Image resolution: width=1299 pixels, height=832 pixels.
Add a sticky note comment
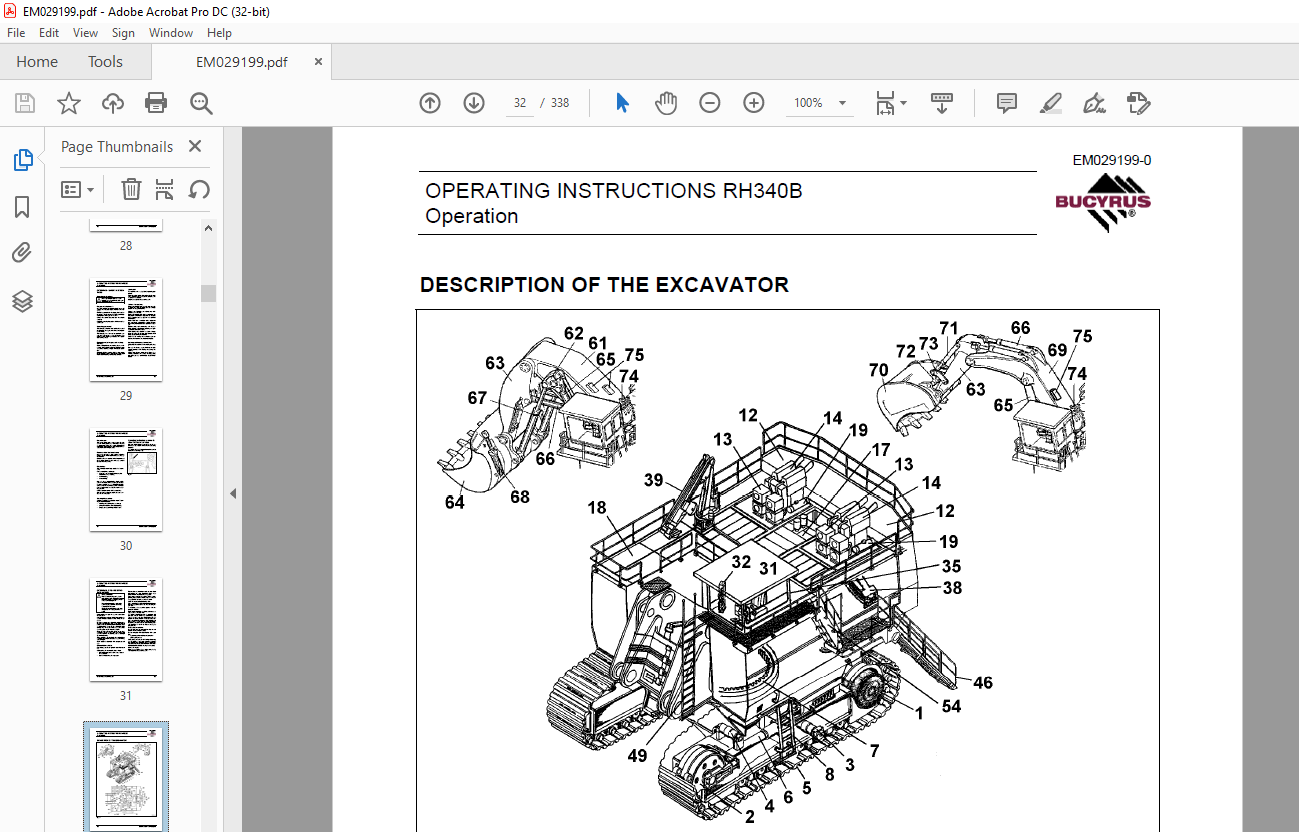[1007, 103]
